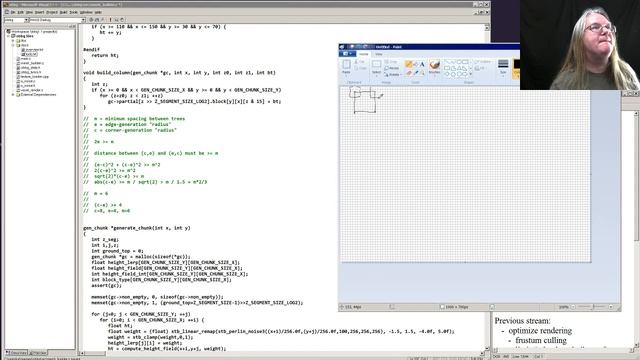Open the Paint application menu button
The height and width of the screenshot is (360, 640).
[x=347, y=53]
